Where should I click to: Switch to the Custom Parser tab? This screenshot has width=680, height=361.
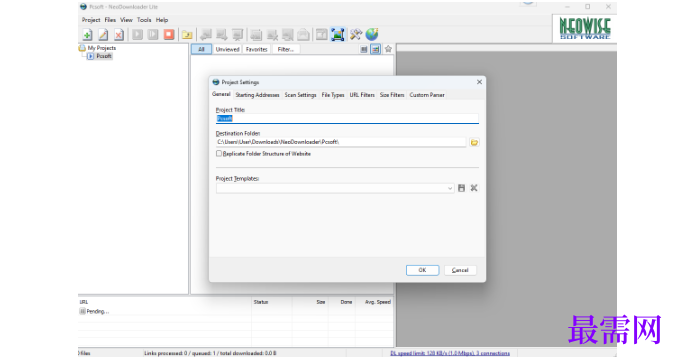427,95
